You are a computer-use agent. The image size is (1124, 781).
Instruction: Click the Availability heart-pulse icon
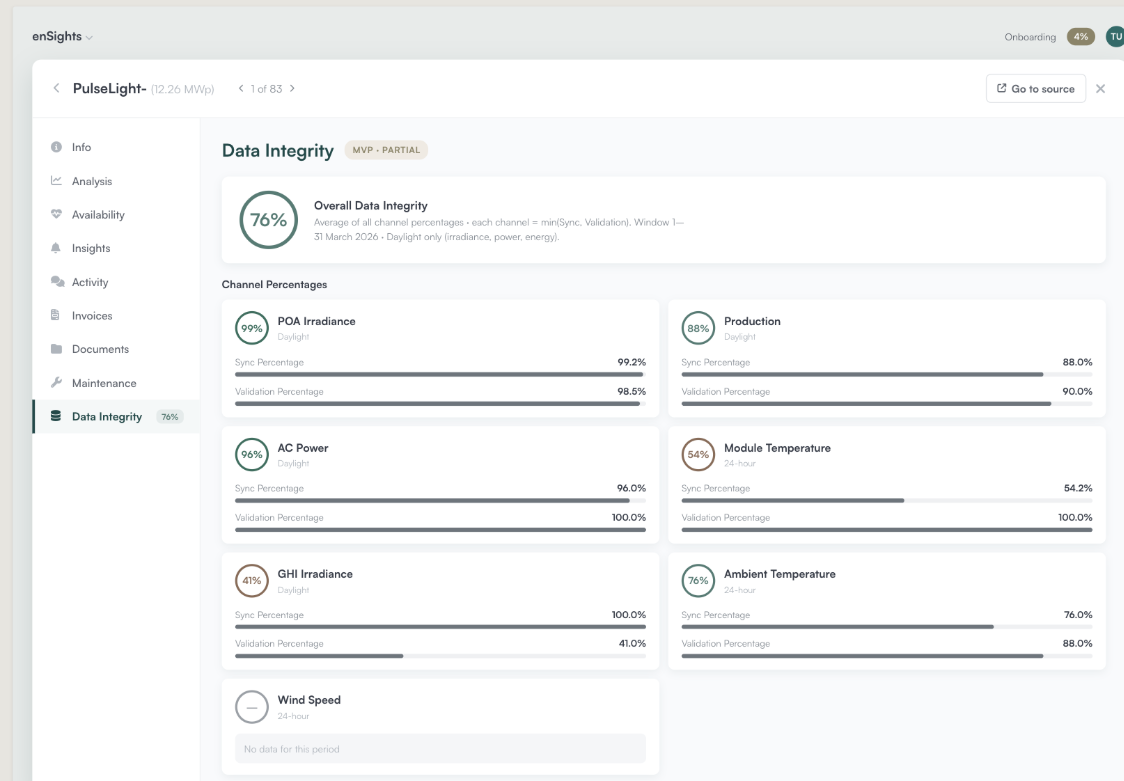point(56,214)
